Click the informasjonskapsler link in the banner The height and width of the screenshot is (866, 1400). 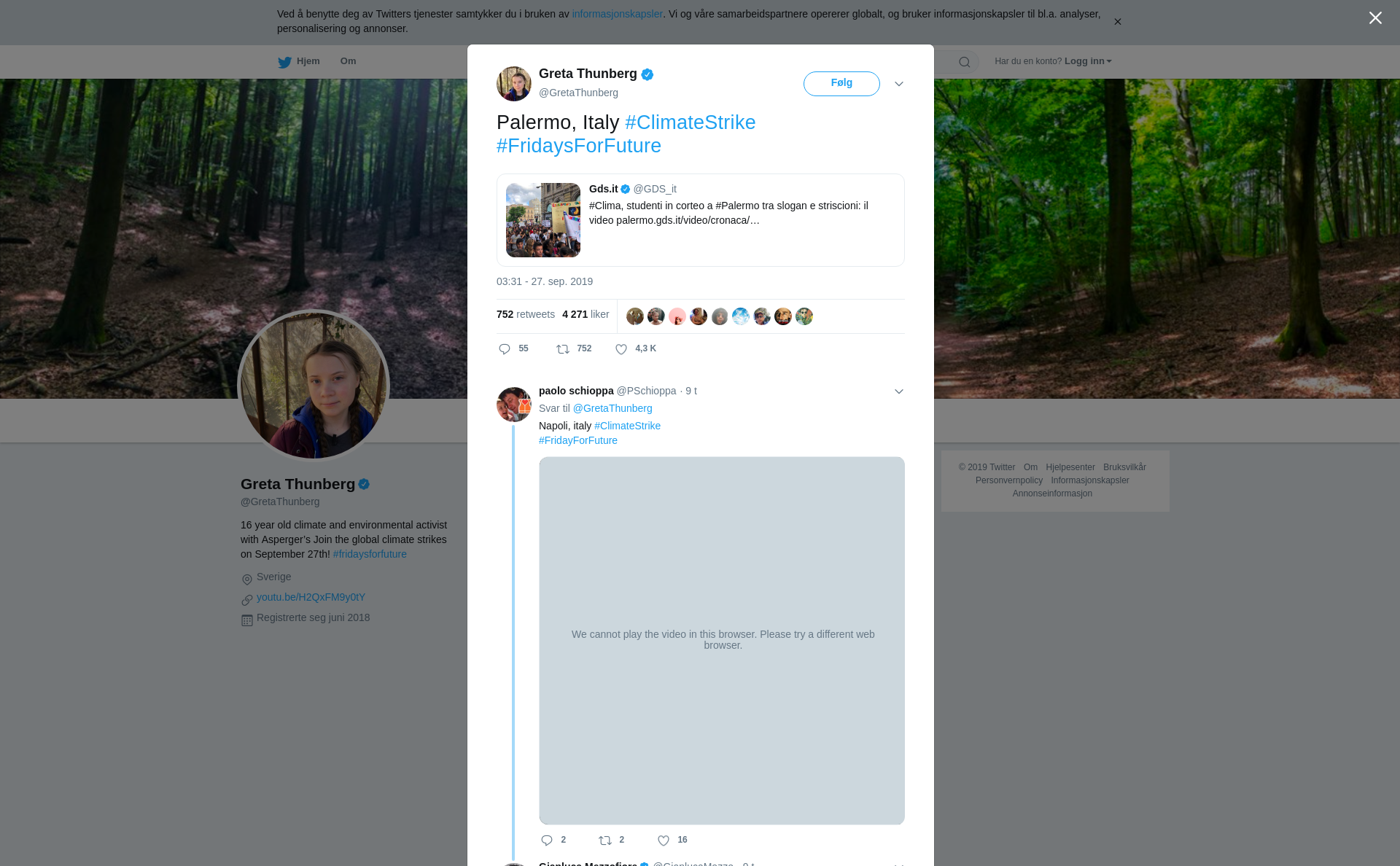pos(617,14)
